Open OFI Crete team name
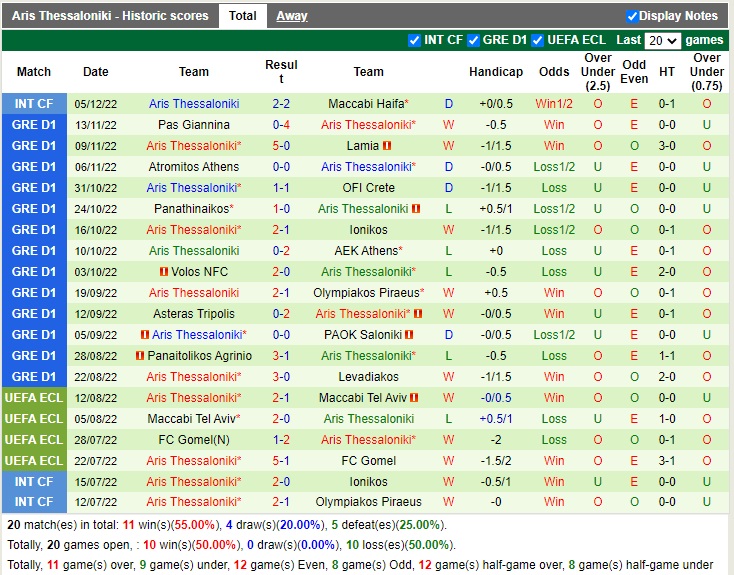This screenshot has height=575, width=734. 368,188
